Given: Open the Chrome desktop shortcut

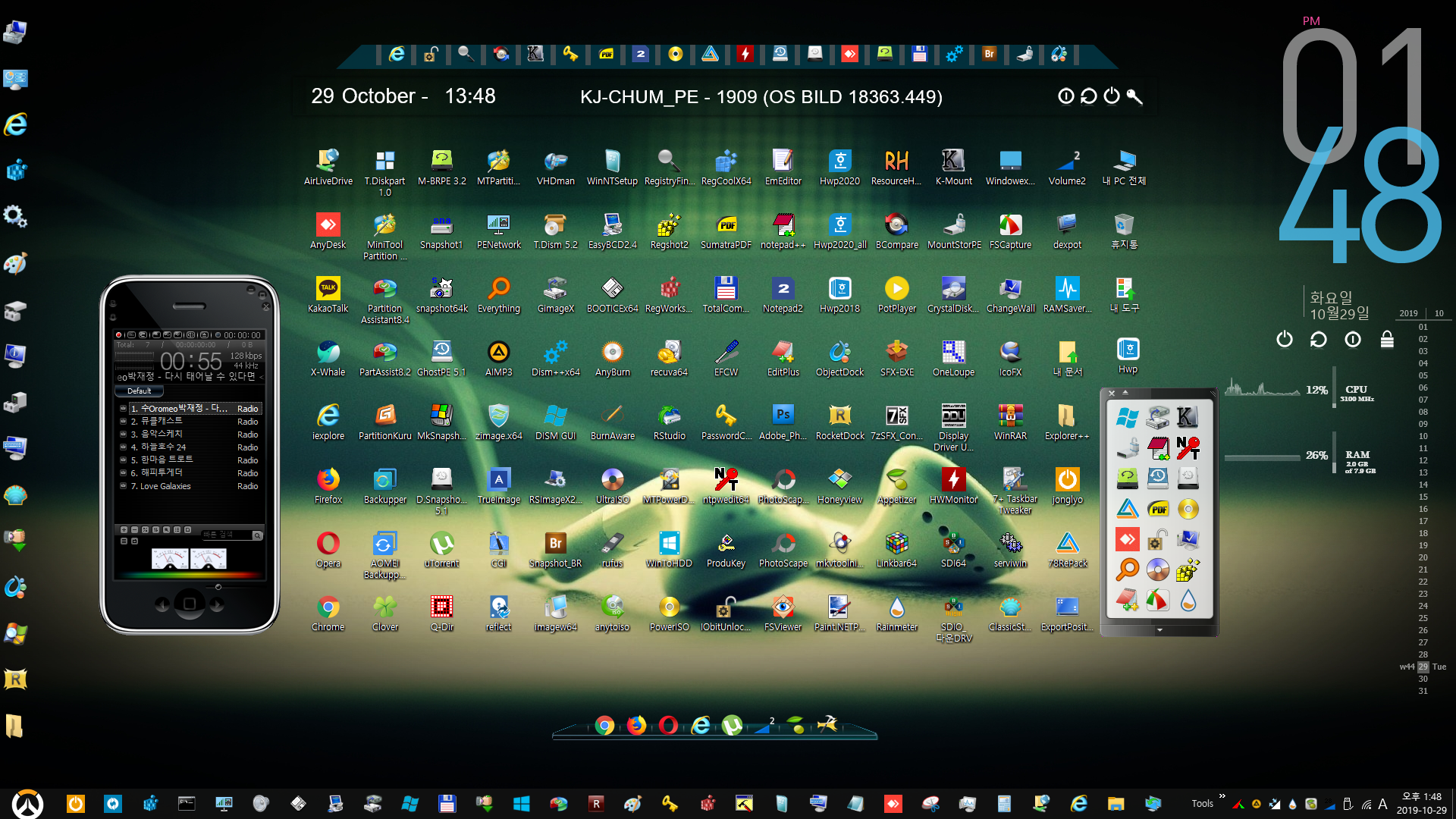Looking at the screenshot, I should [x=328, y=613].
